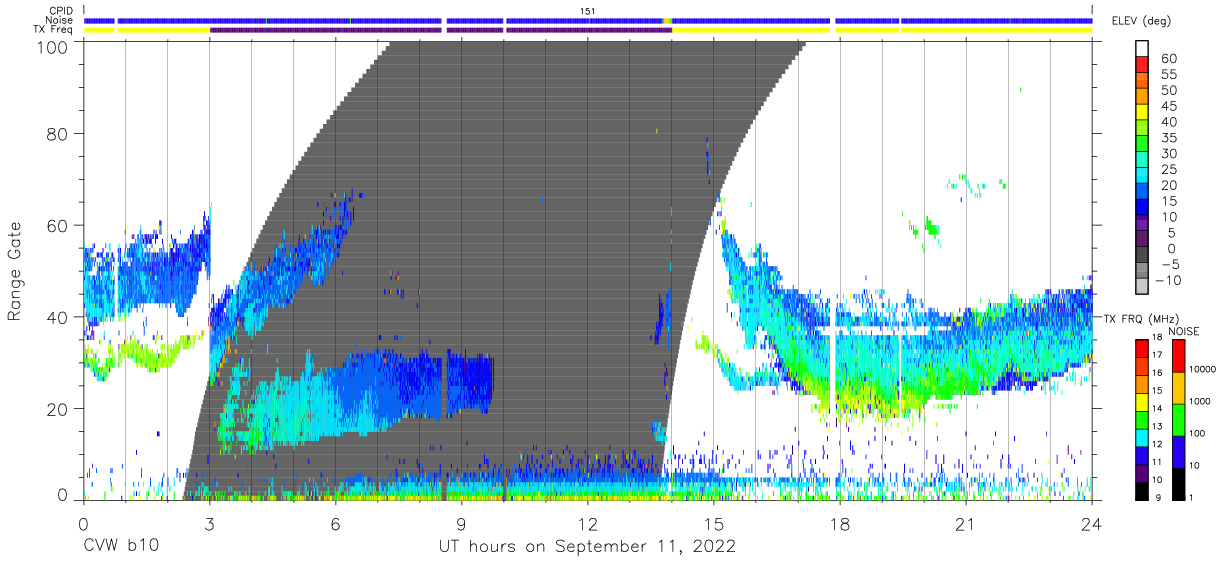Click the "UT hours on September 11, 2022" title
1228x567 pixels.
pyautogui.click(x=588, y=547)
